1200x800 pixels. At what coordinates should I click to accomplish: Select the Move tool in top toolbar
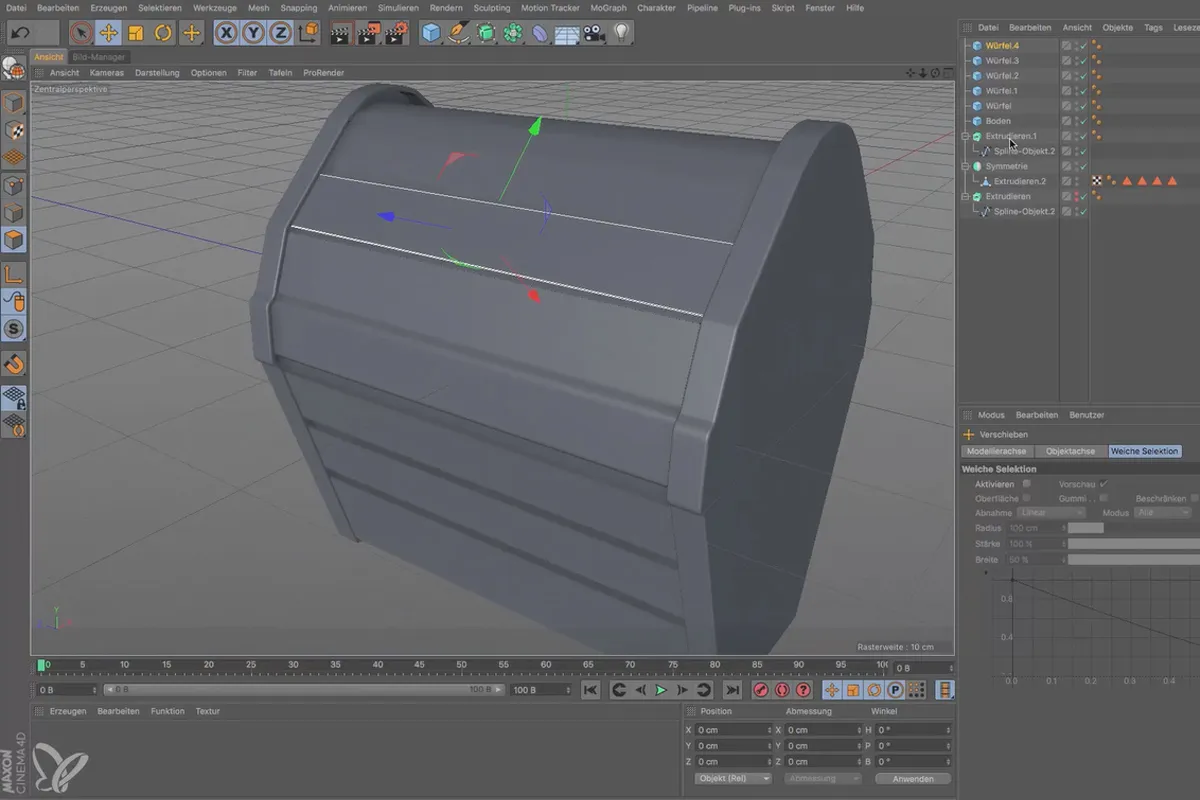[108, 33]
